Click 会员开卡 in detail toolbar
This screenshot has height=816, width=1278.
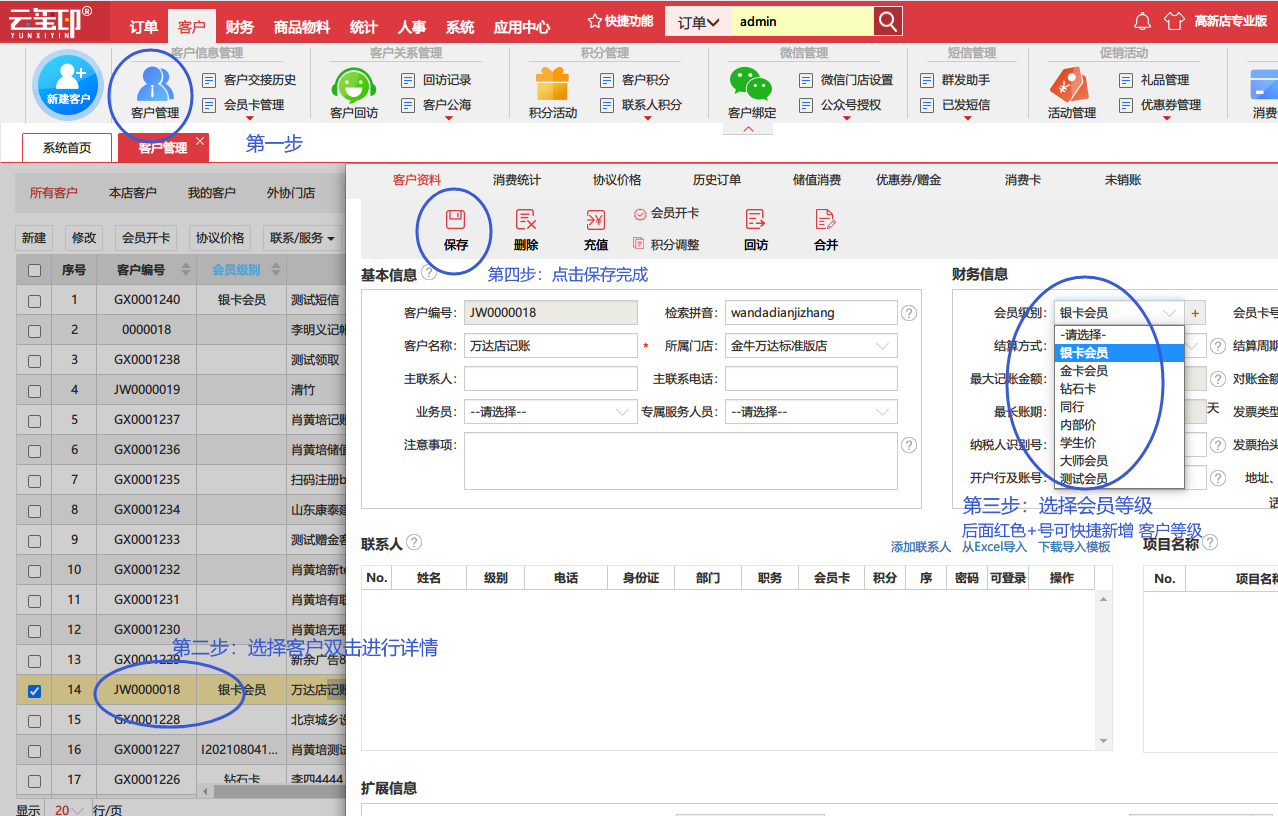click(x=666, y=213)
